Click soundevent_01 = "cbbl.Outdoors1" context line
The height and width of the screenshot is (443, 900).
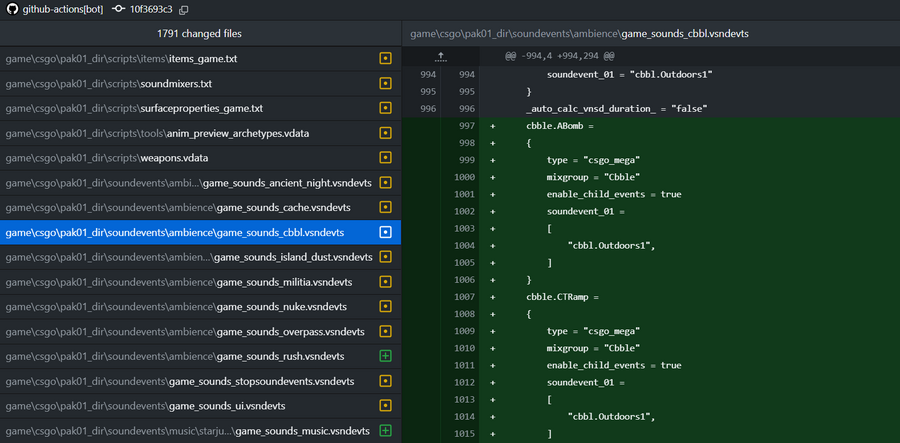point(630,75)
